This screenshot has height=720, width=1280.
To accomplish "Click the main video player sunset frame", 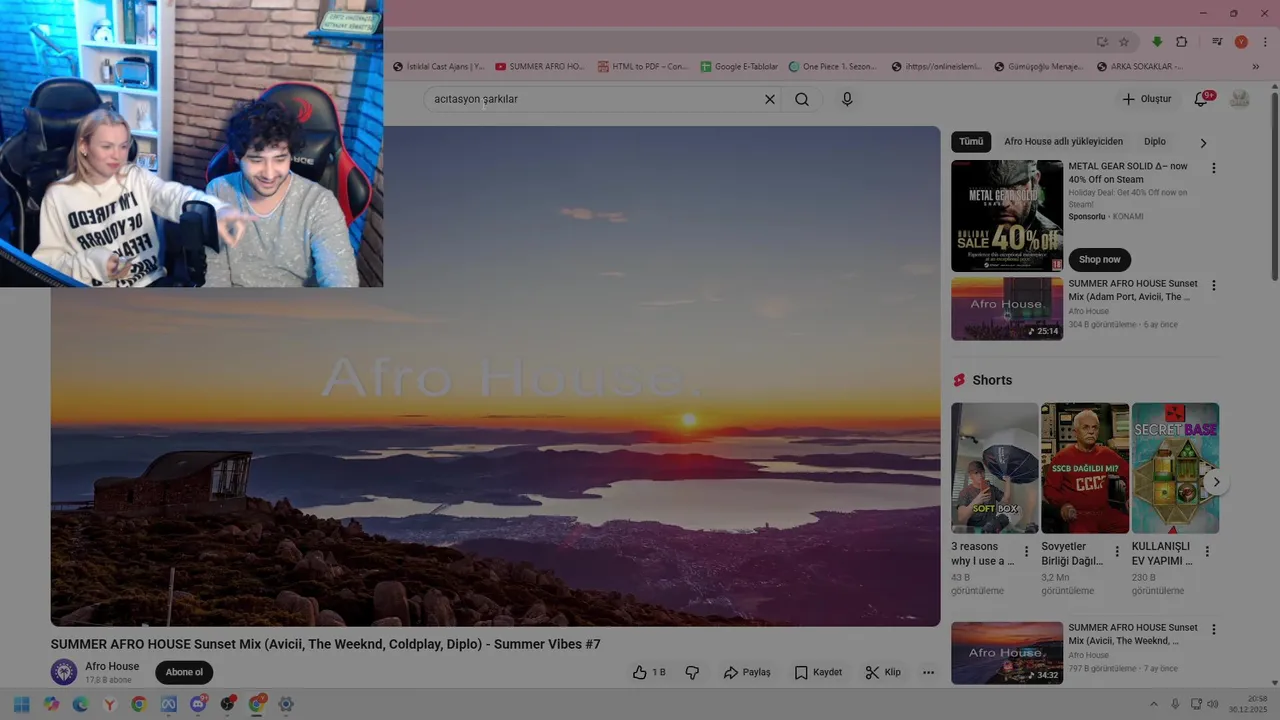I will point(495,376).
